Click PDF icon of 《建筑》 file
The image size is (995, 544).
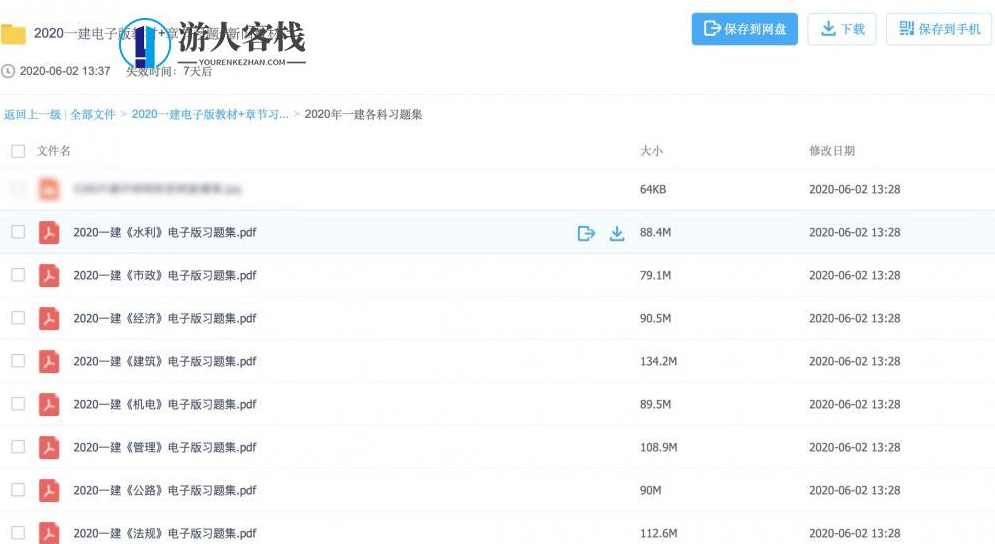[x=49, y=361]
